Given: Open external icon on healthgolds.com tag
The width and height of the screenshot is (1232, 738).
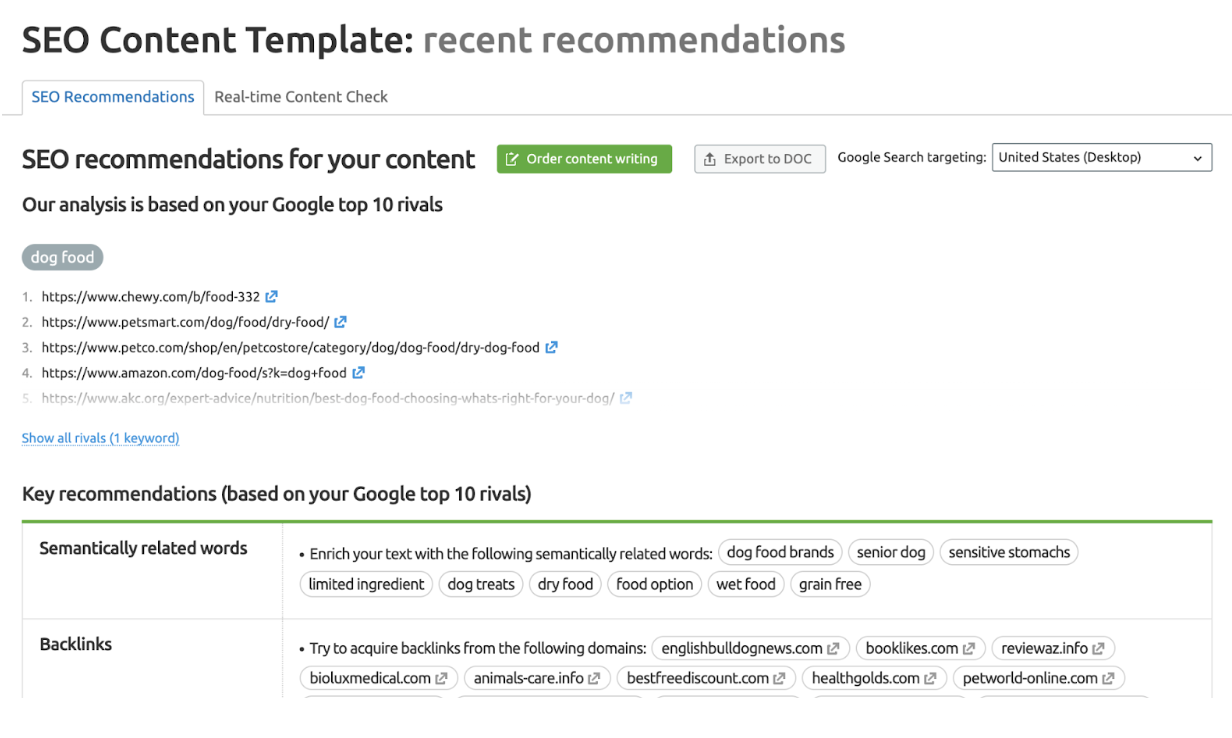Looking at the screenshot, I should coord(930,679).
